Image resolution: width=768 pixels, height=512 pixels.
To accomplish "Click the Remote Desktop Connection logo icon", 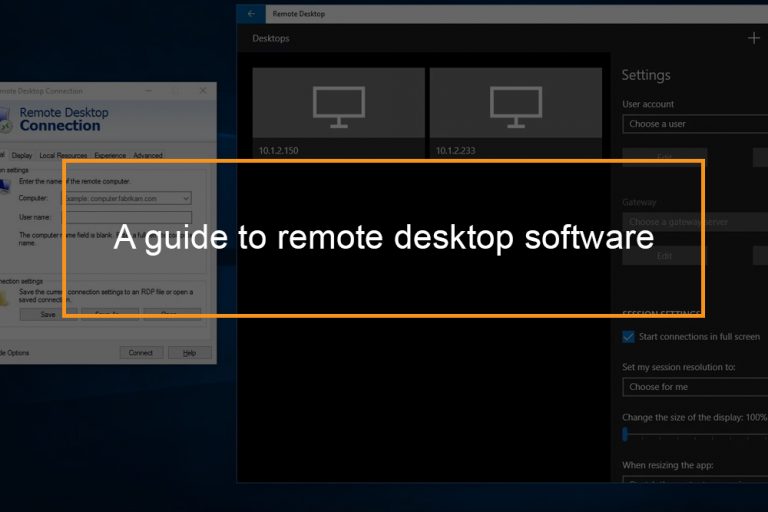I will click(5, 119).
